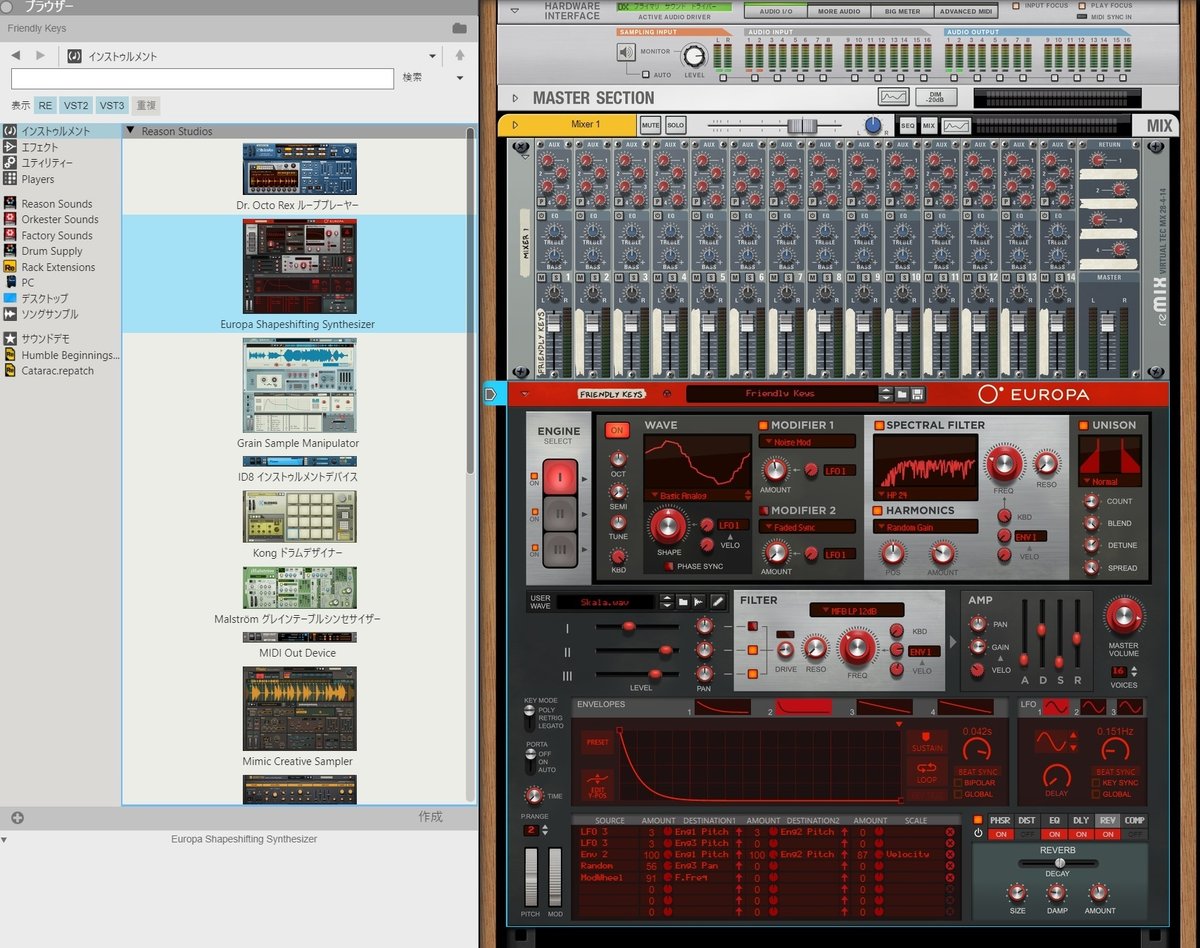Viewport: 1200px width, 948px height.
Task: Select LFO 1 waveform slot
Action: pos(1056,707)
